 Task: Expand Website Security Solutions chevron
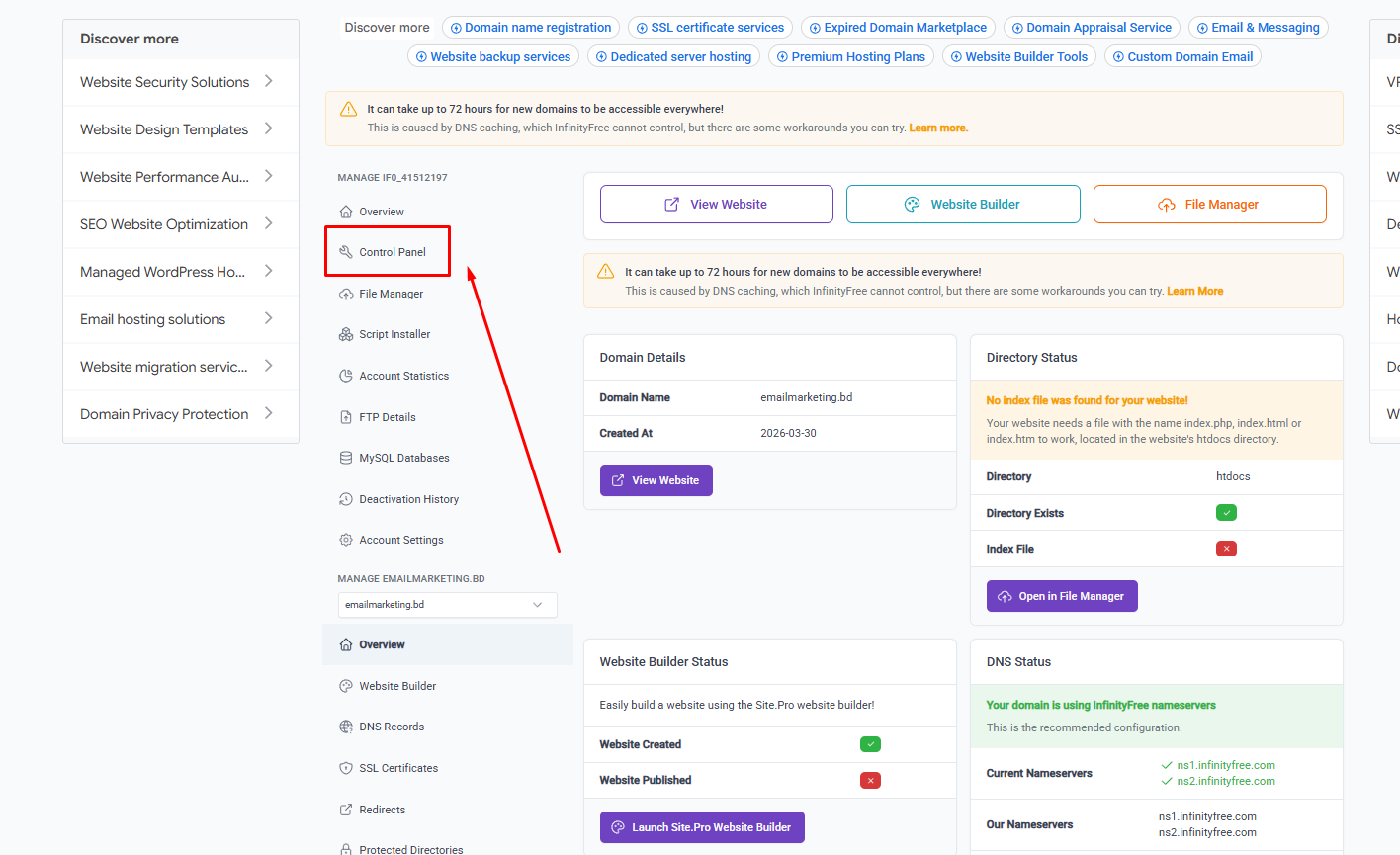tap(268, 81)
